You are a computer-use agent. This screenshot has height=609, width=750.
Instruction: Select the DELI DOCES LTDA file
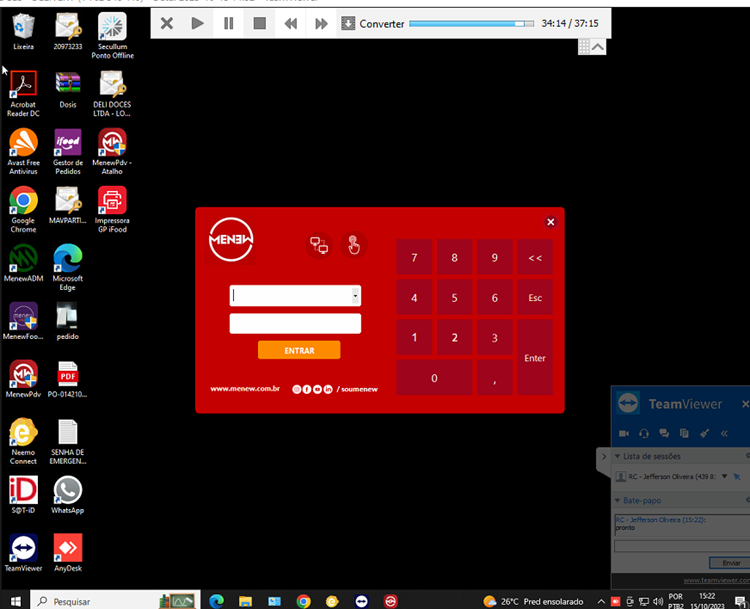tap(112, 94)
